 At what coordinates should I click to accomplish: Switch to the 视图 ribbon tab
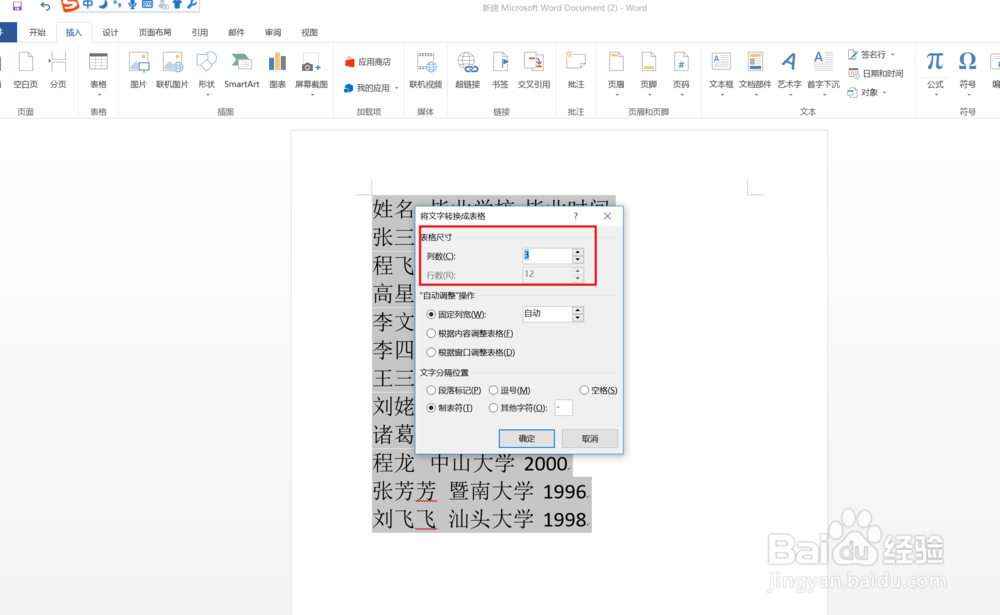click(x=309, y=33)
